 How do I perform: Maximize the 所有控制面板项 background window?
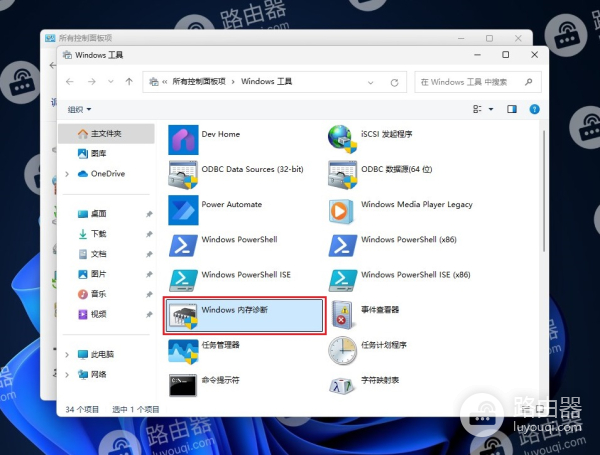coord(489,38)
